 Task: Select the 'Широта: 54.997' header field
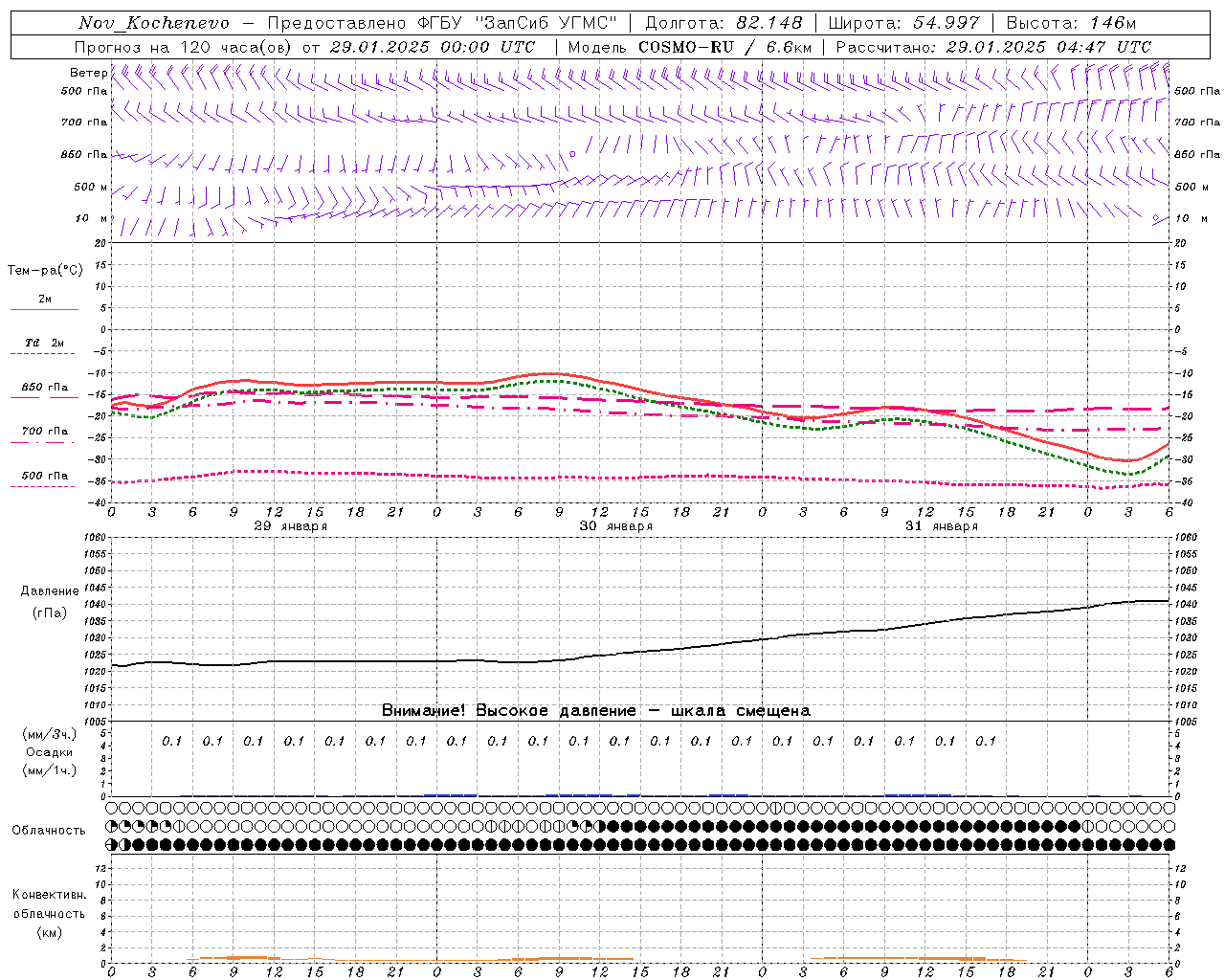[904, 23]
